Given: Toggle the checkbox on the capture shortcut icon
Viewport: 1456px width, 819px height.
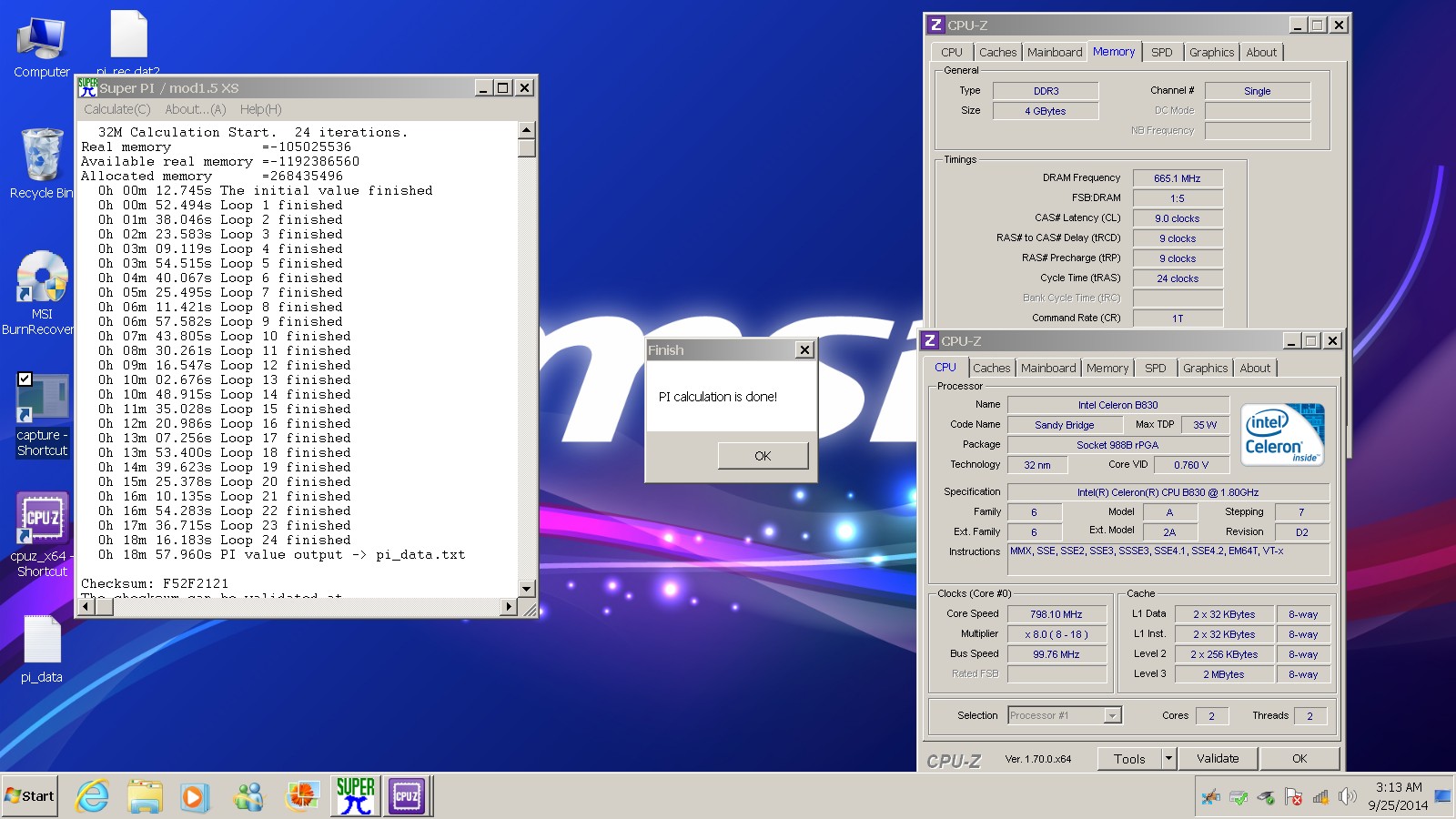Looking at the screenshot, I should pyautogui.click(x=25, y=379).
